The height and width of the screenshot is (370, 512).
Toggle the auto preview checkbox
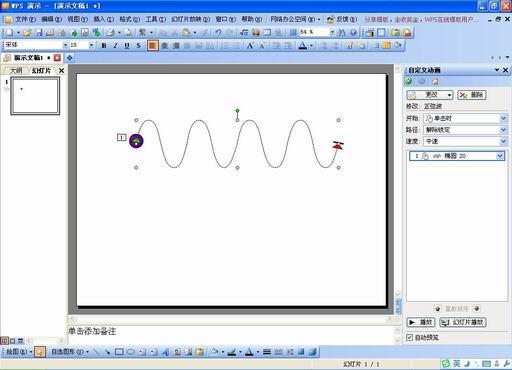click(x=410, y=338)
